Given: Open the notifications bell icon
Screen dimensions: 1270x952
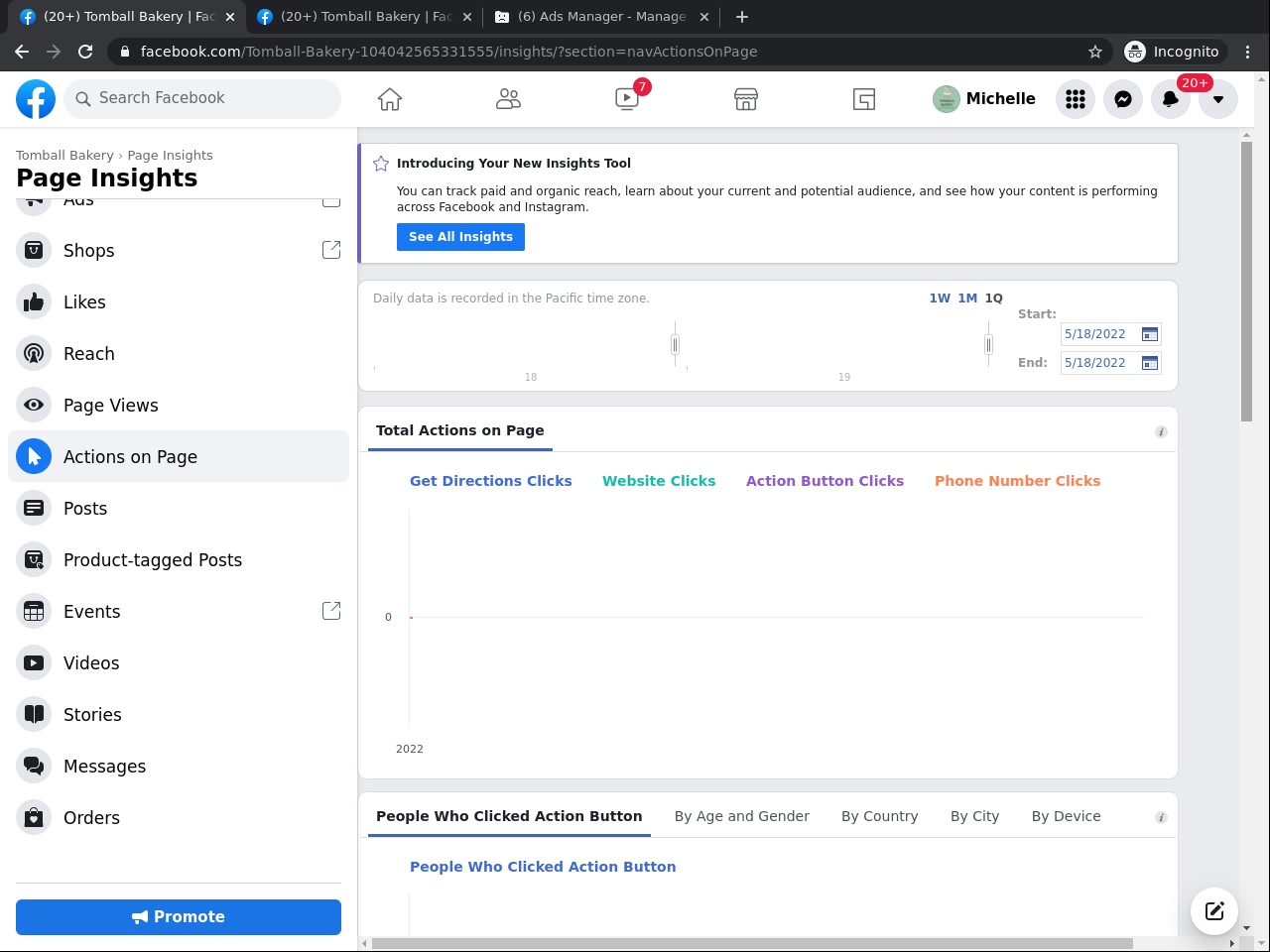Looking at the screenshot, I should point(1171,99).
